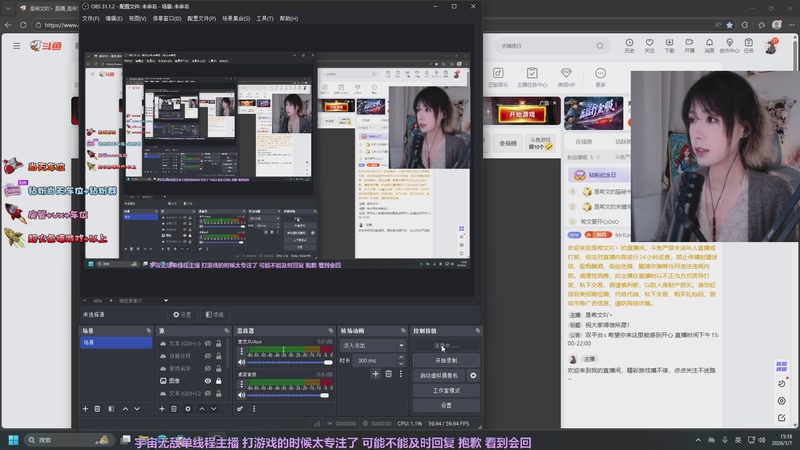800x450 pixels.
Task: Toggle lock on 文本 (GDI+) 2 source
Action: 219,394
